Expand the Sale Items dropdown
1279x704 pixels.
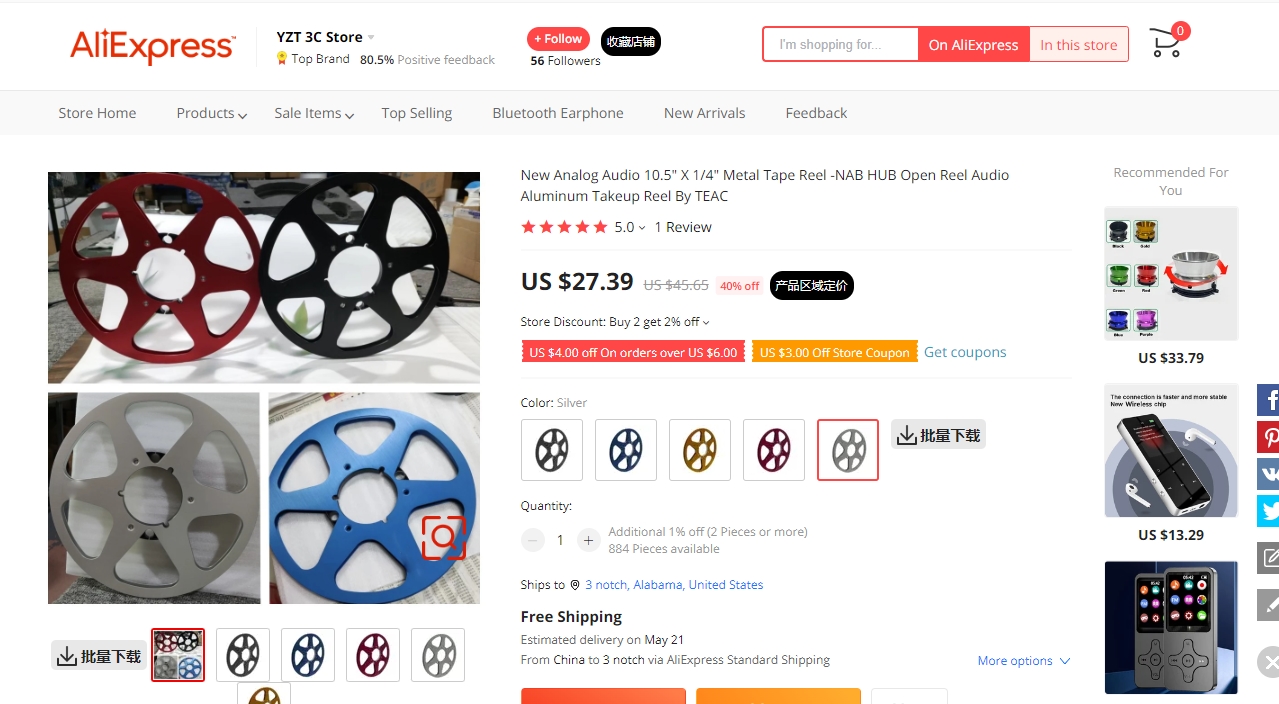(x=314, y=113)
